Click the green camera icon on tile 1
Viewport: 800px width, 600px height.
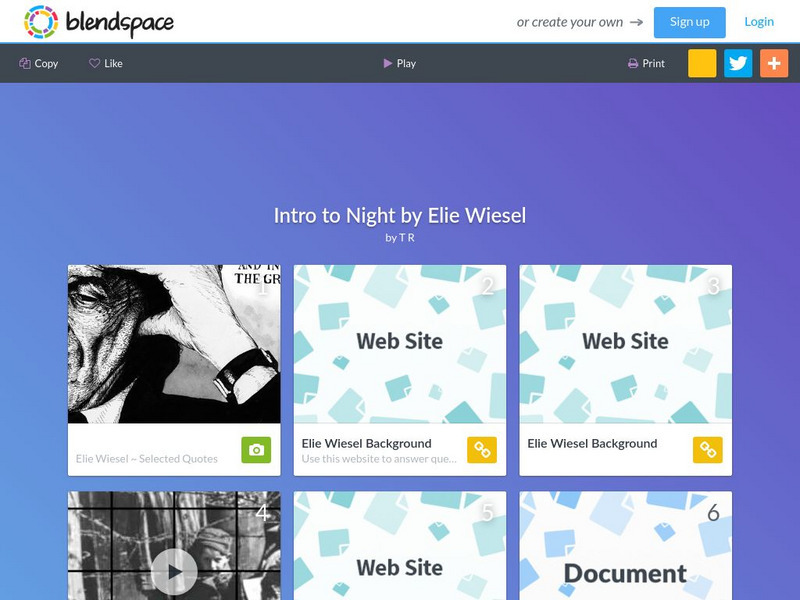point(256,450)
